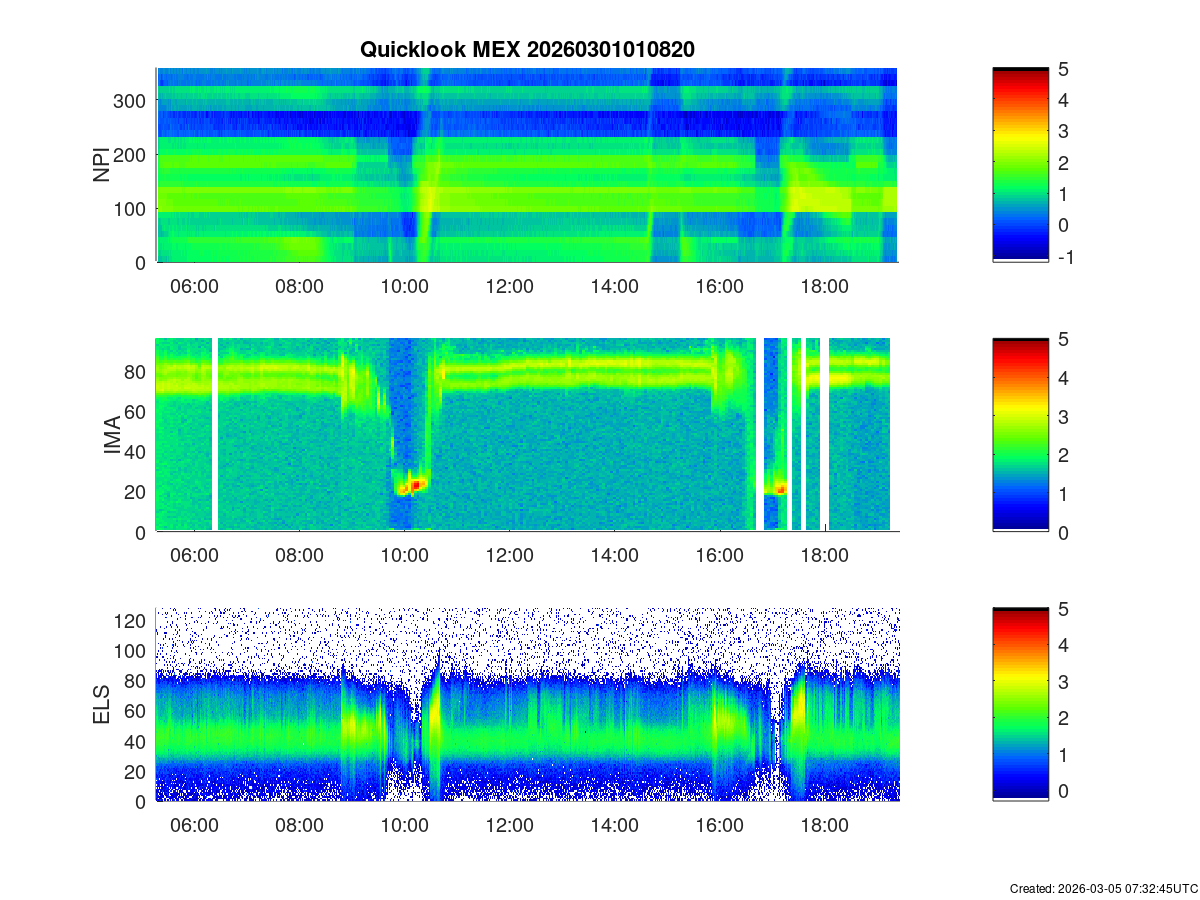The height and width of the screenshot is (900, 1200).
Task: Select the ELS y-axis label
Action: [101, 705]
